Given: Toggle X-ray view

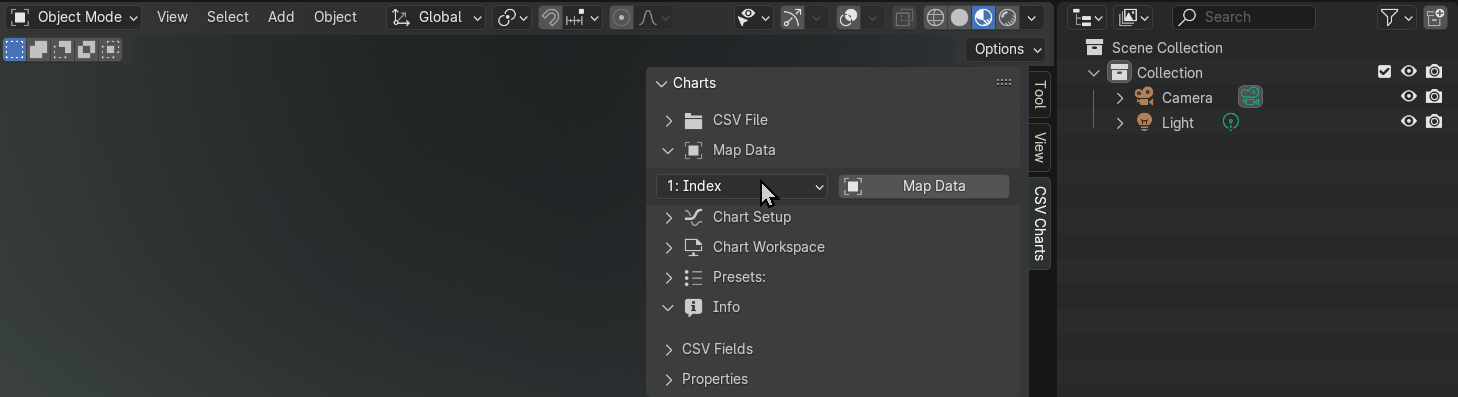Looking at the screenshot, I should (904, 17).
